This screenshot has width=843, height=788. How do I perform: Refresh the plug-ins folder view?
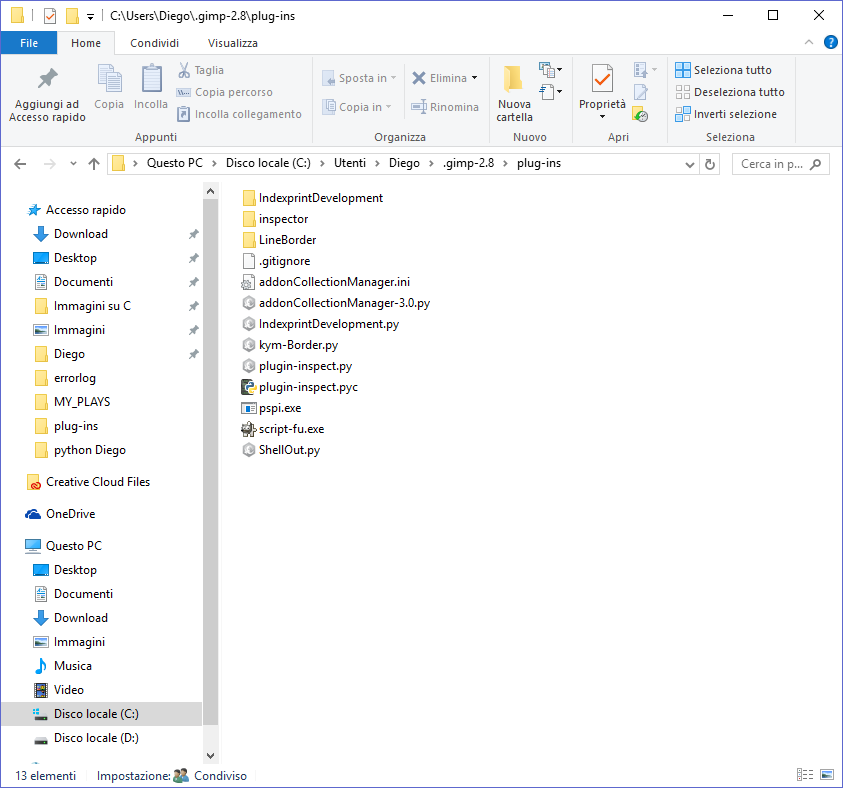click(x=710, y=164)
